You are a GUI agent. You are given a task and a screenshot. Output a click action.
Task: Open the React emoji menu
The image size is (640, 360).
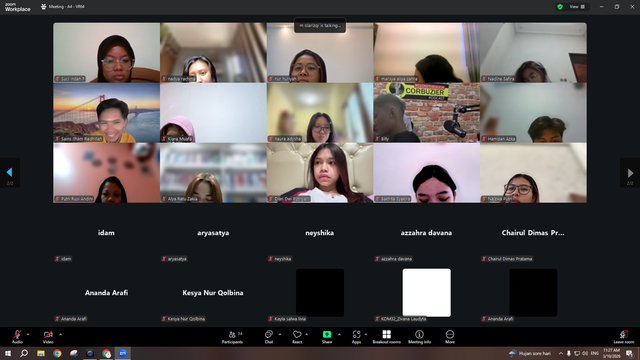pos(297,337)
